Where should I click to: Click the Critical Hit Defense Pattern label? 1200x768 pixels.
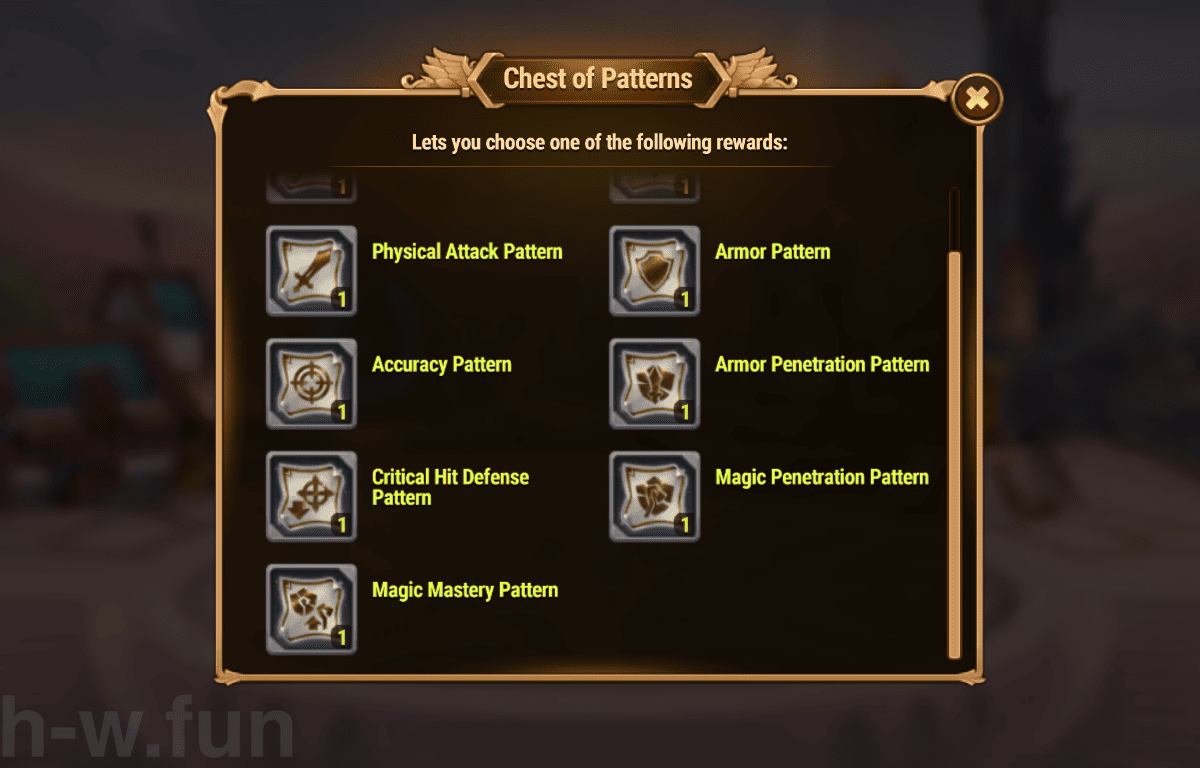pos(450,488)
